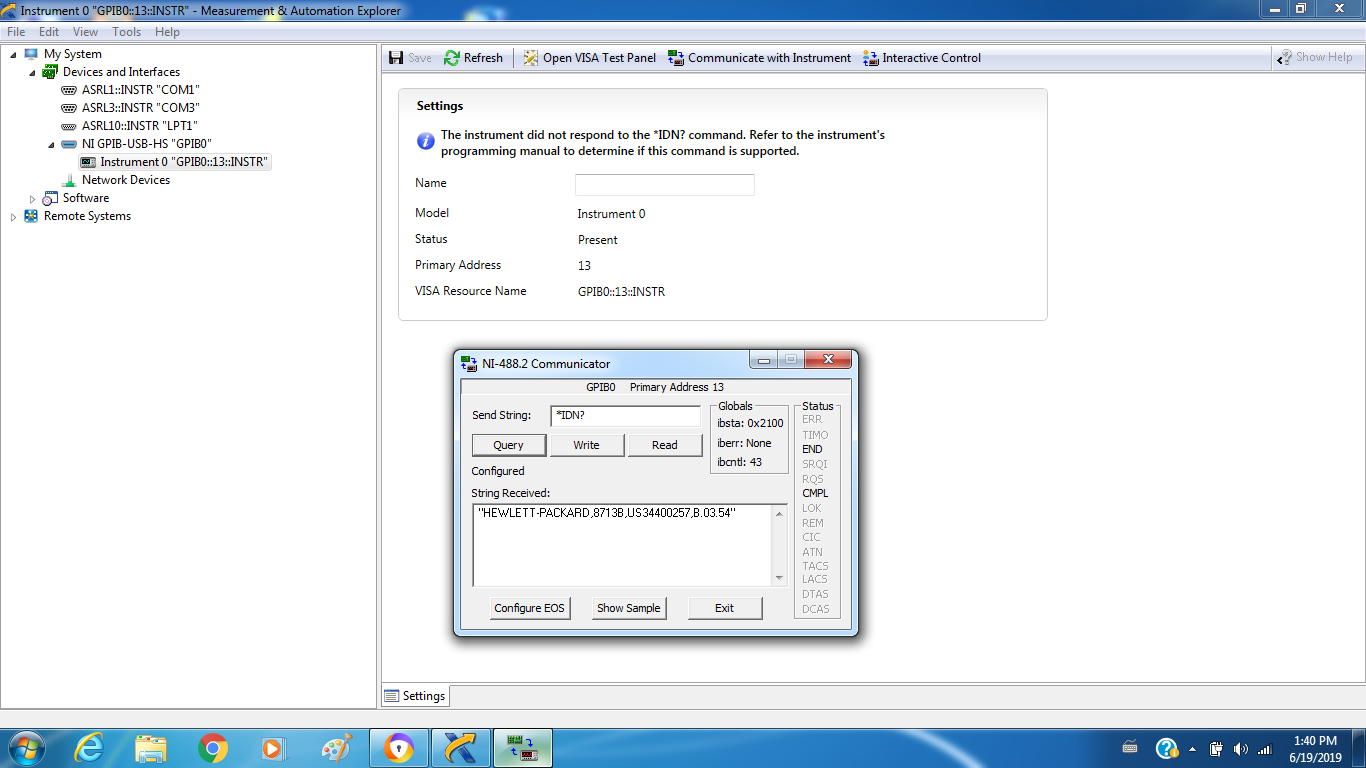This screenshot has height=768, width=1366.
Task: Select NI GPIB-USB-HS "GPIB0" interface
Action: tap(147, 144)
